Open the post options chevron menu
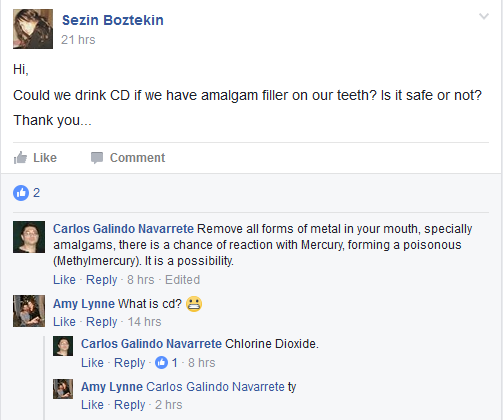This screenshot has width=503, height=420. [484, 16]
